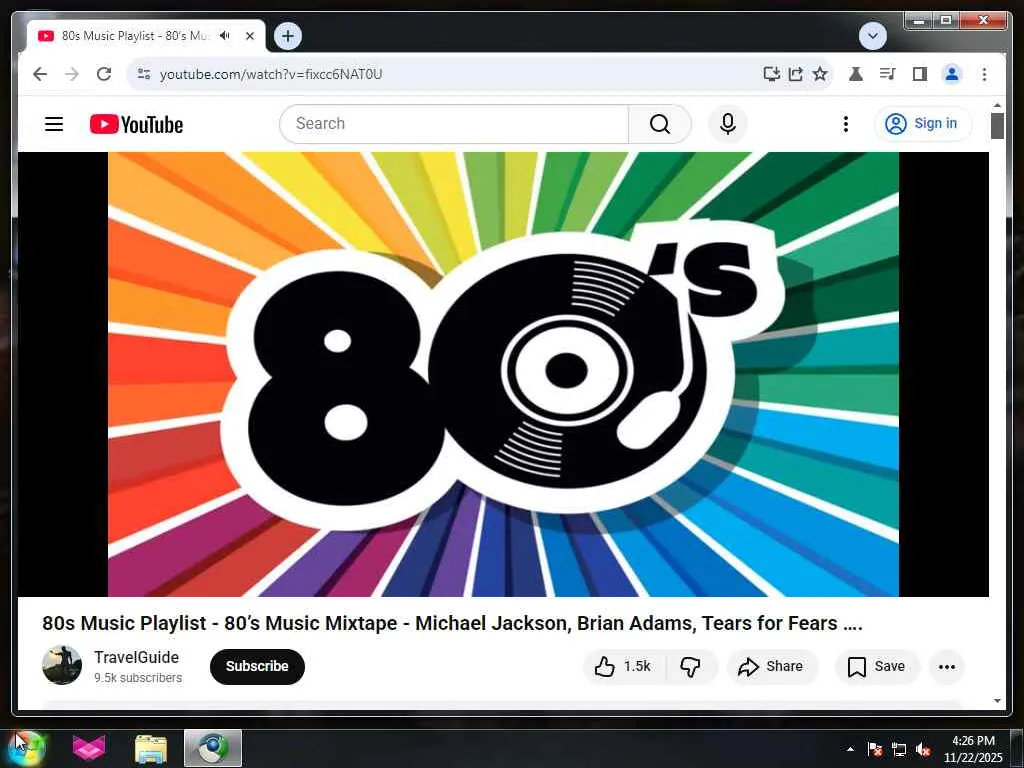Subscribe to TravelGuide channel
1024x768 pixels.
(257, 666)
